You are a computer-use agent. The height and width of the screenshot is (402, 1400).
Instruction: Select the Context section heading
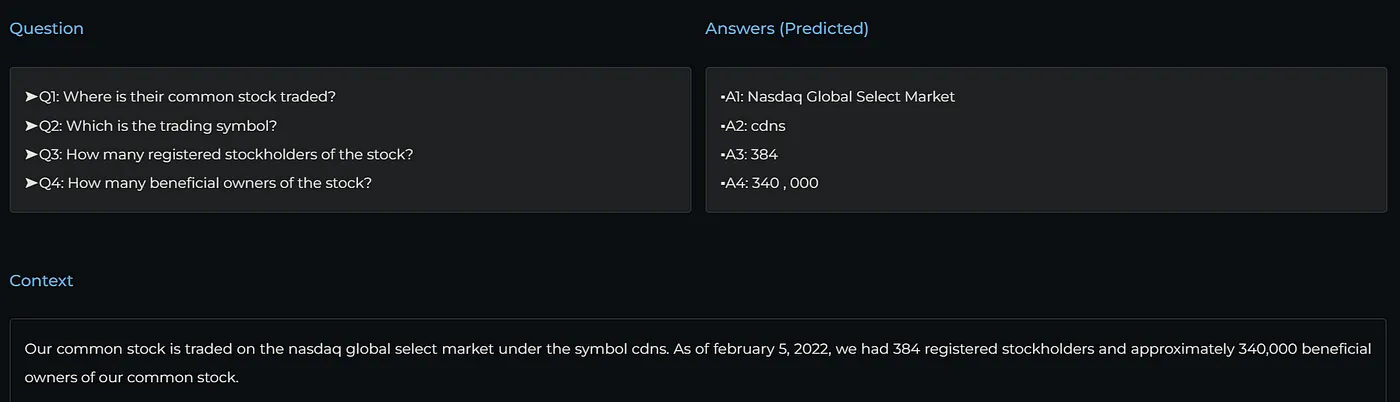41,281
